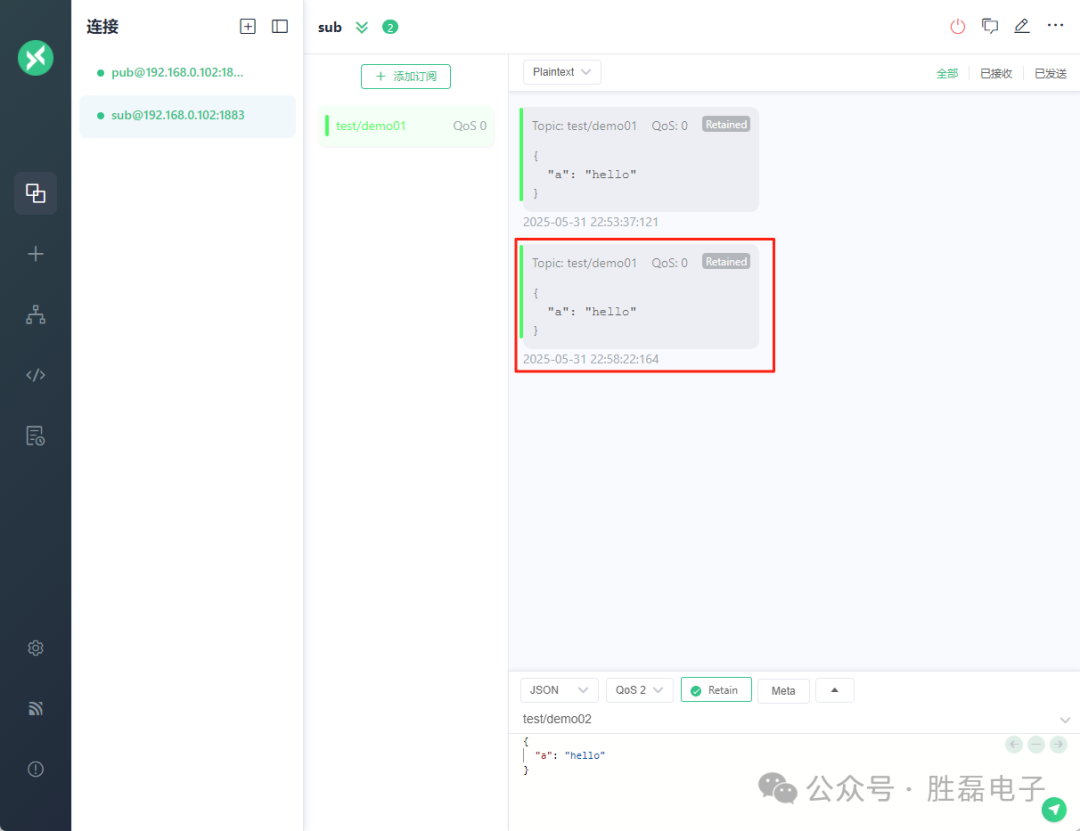Click the timestamp 2025-05-31 22:58:22:164
This screenshot has height=831, width=1080.
[x=590, y=359]
